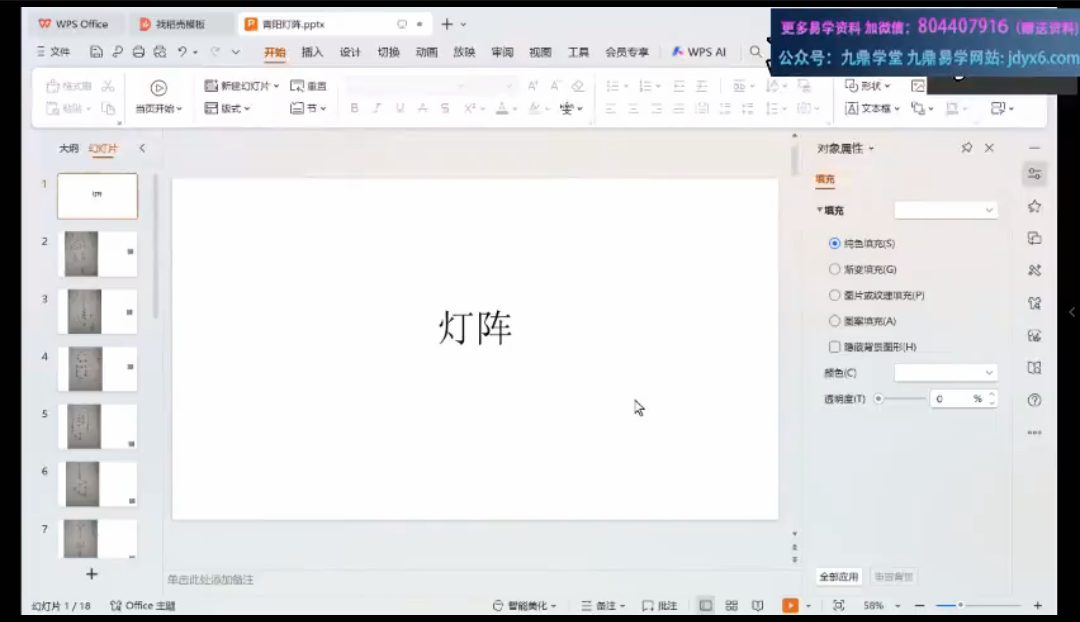This screenshot has width=1080, height=622.
Task: Pin the 对象属性 panel
Action: 966,148
